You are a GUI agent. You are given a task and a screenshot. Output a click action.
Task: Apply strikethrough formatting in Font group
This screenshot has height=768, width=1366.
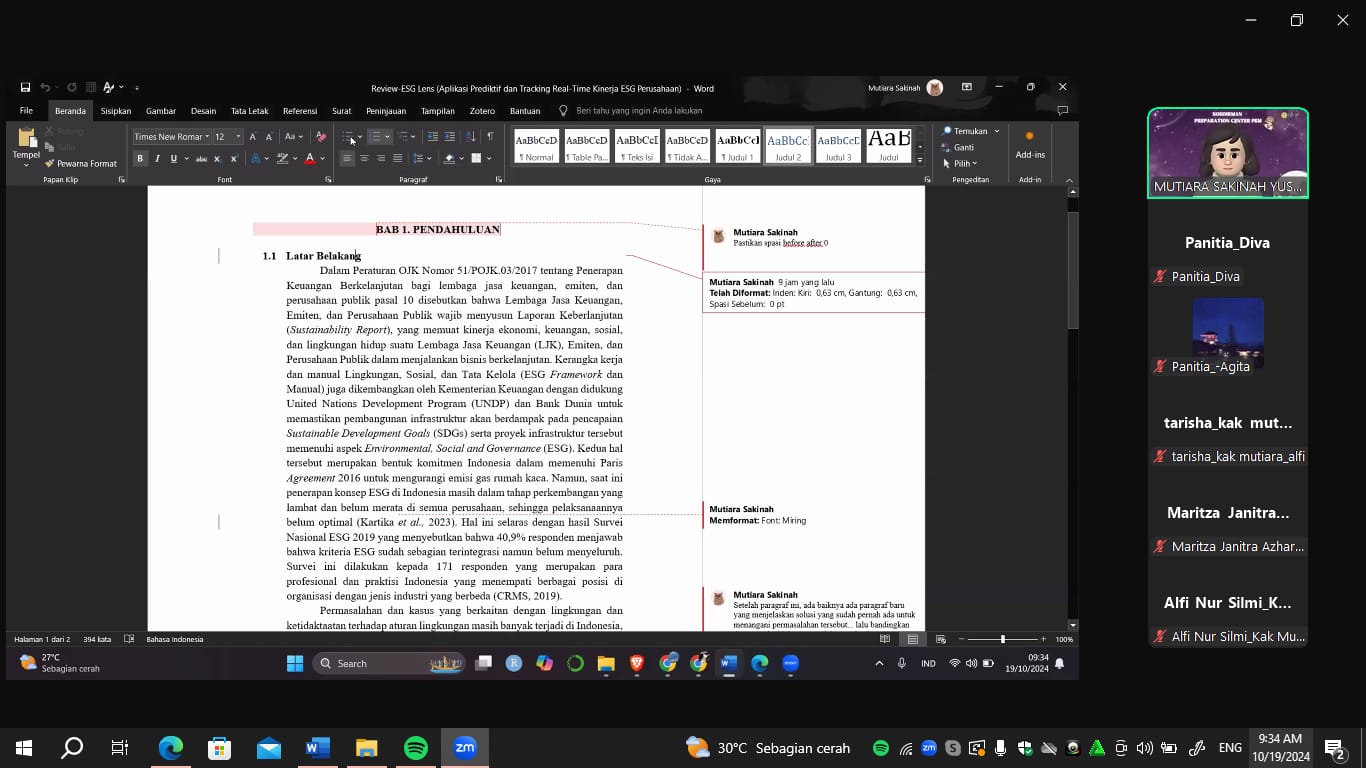202,159
